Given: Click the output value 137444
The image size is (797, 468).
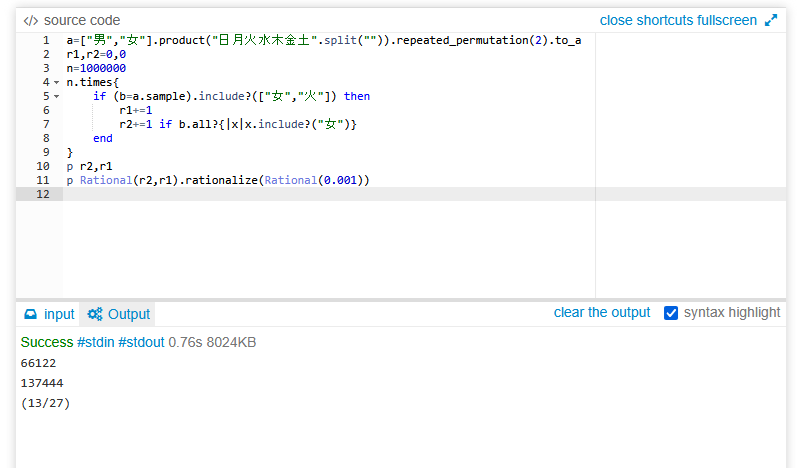Looking at the screenshot, I should pyautogui.click(x=42, y=383).
